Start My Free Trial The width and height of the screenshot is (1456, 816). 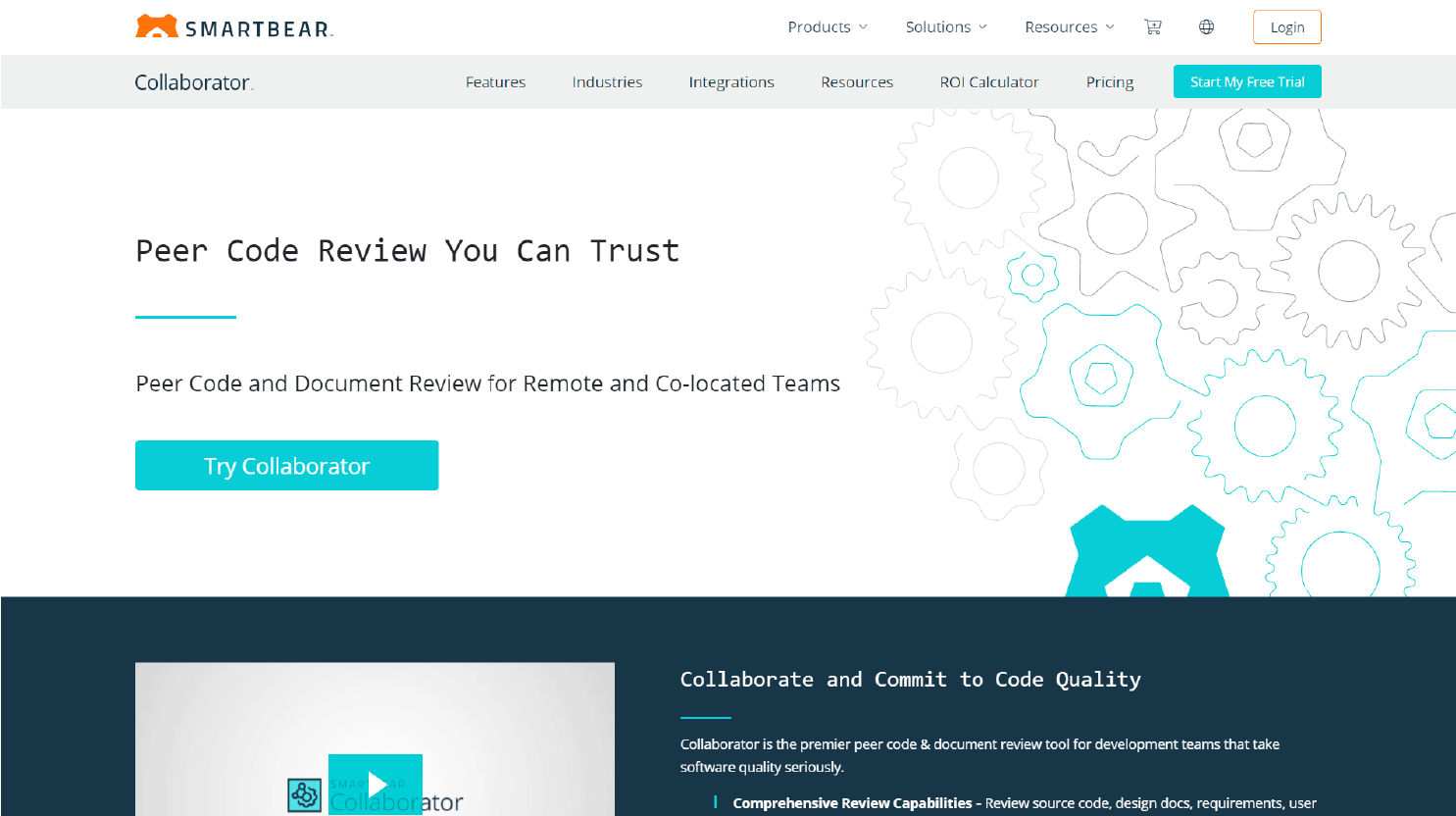point(1247,81)
